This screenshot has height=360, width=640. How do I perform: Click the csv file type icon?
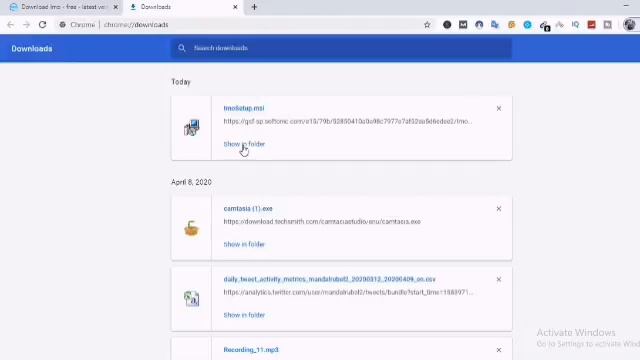pyautogui.click(x=191, y=299)
